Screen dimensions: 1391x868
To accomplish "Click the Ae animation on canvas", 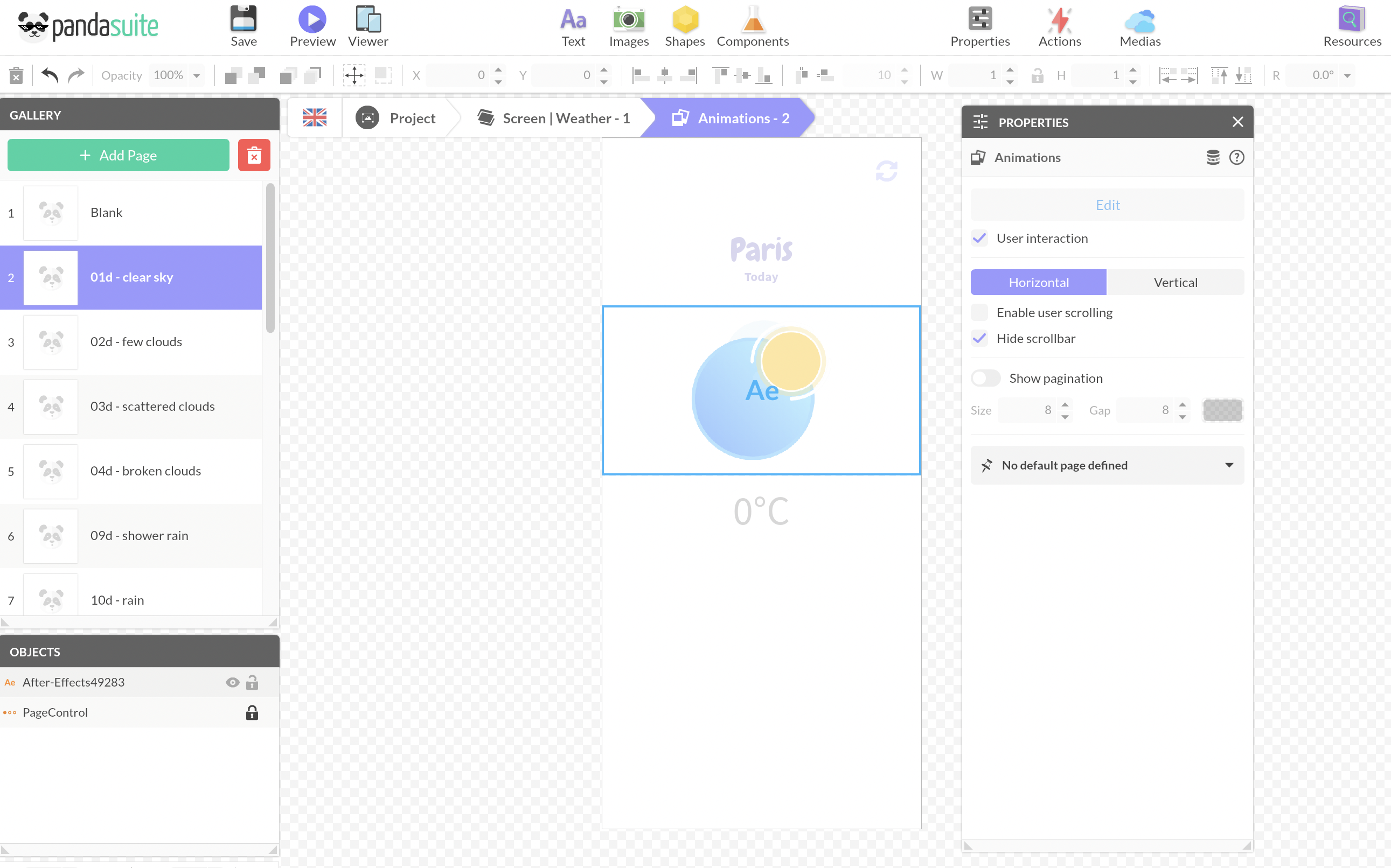I will pyautogui.click(x=761, y=390).
